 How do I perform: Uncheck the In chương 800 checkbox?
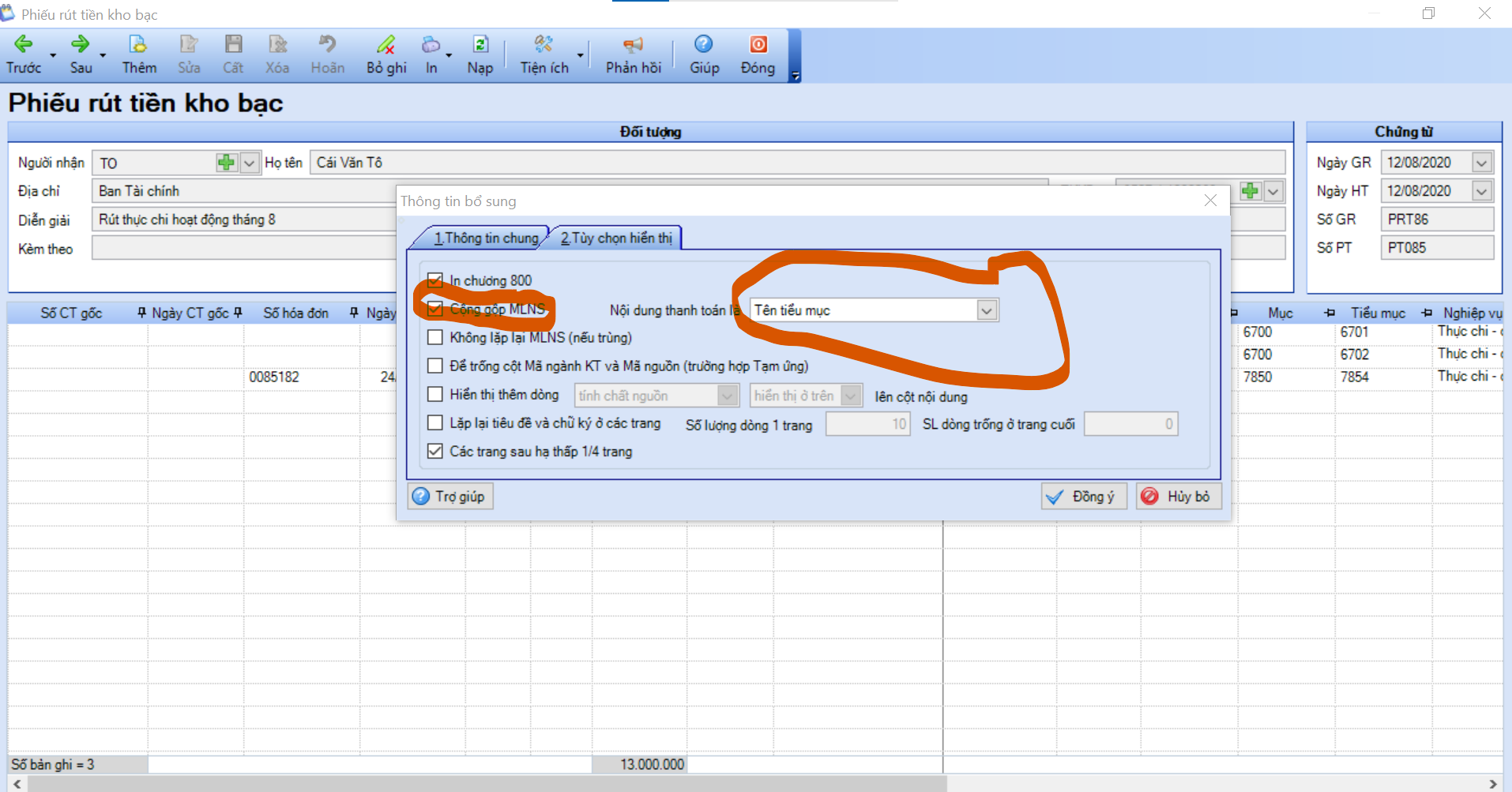point(434,280)
